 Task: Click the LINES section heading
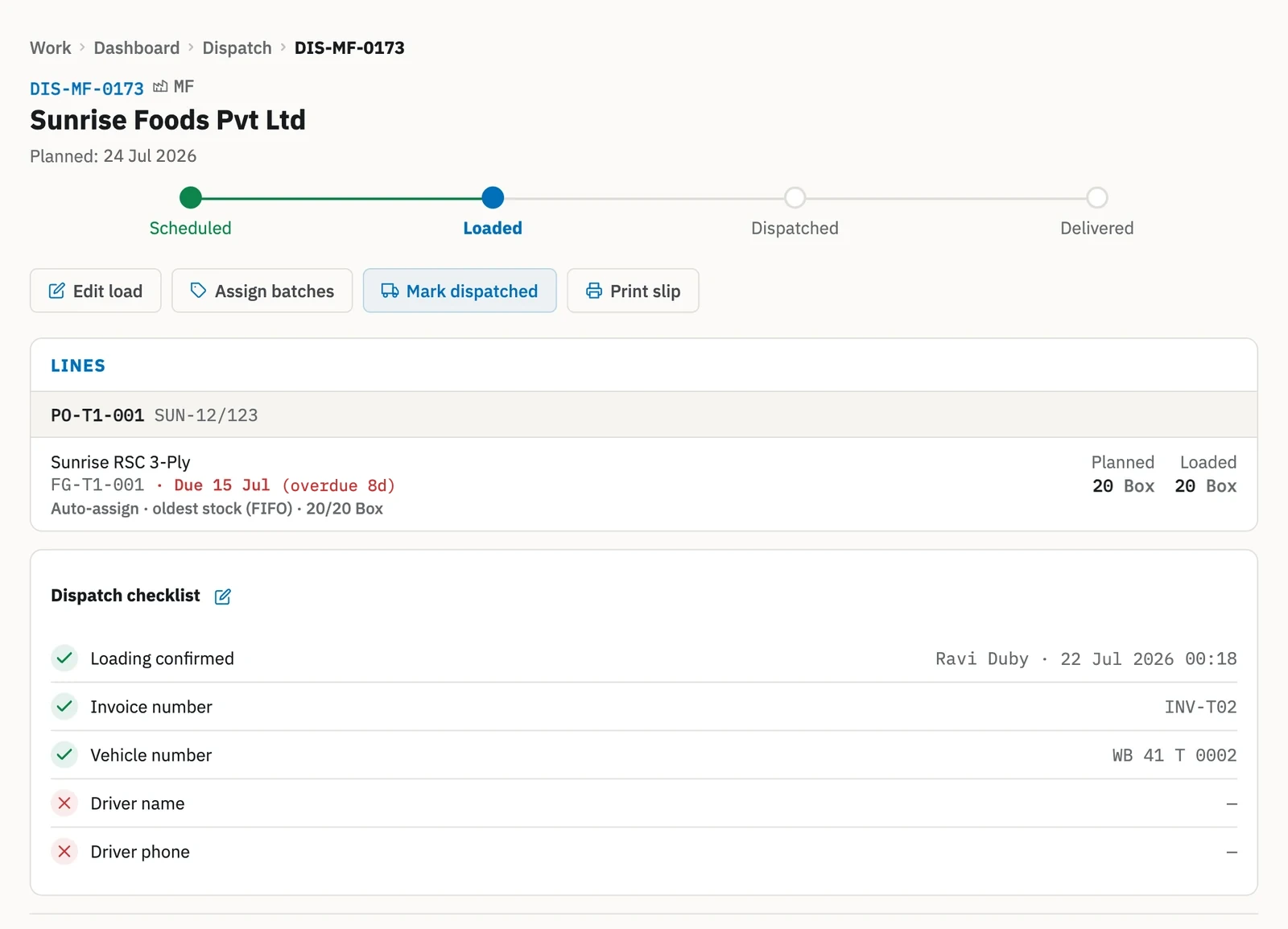coord(78,365)
